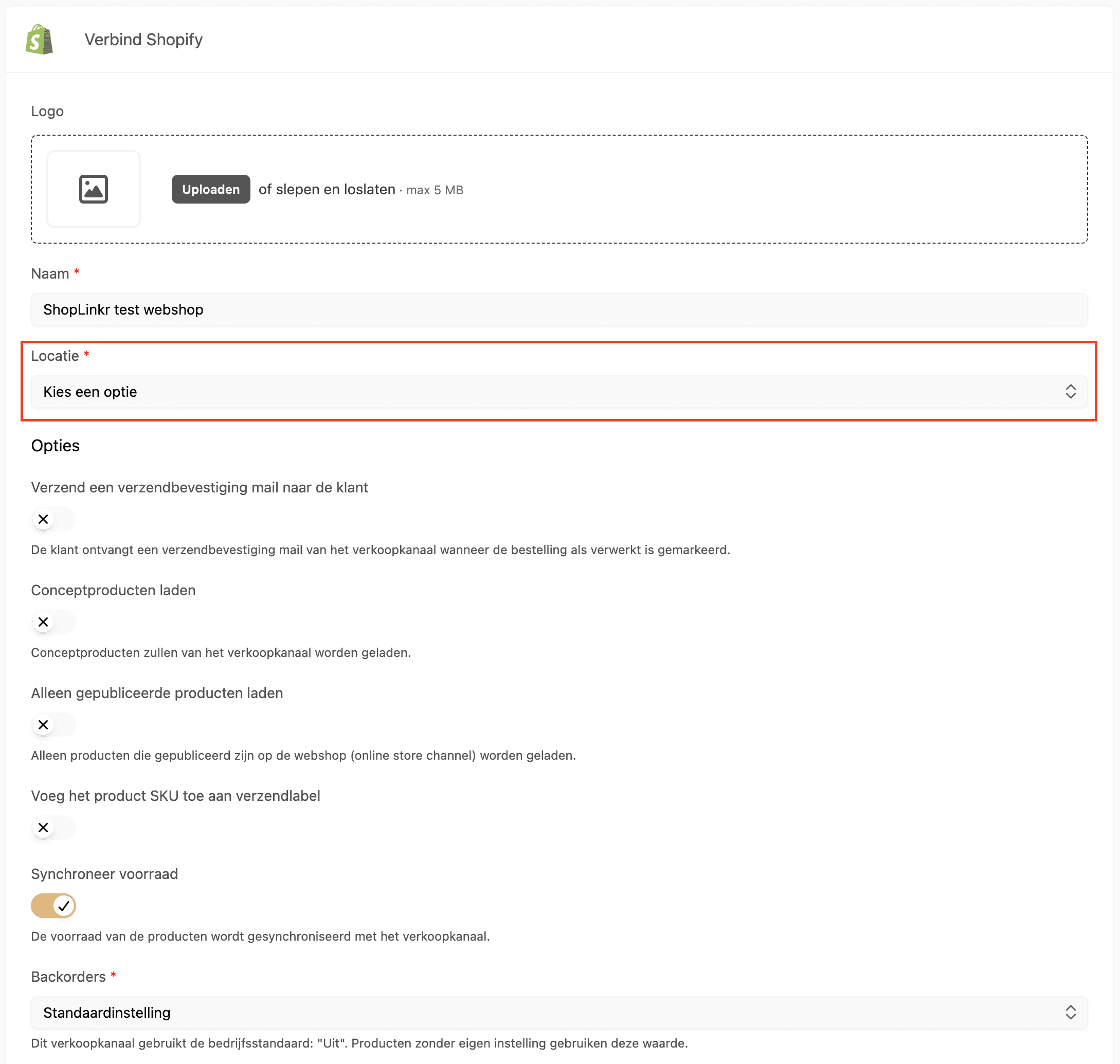Disable Synchroneer voorraad toggle
1120x1064 pixels.
point(53,906)
